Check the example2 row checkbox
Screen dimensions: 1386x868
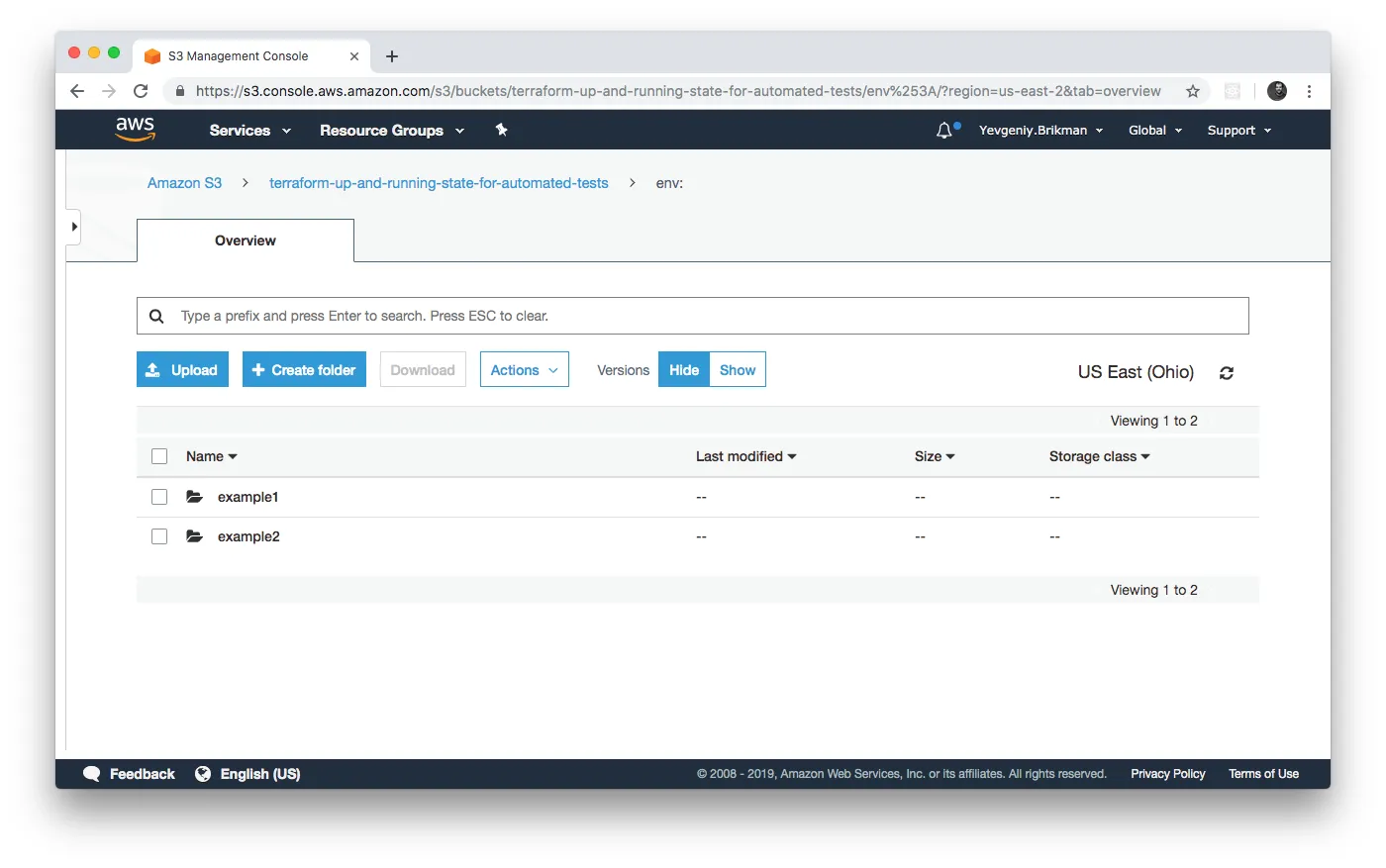159,536
